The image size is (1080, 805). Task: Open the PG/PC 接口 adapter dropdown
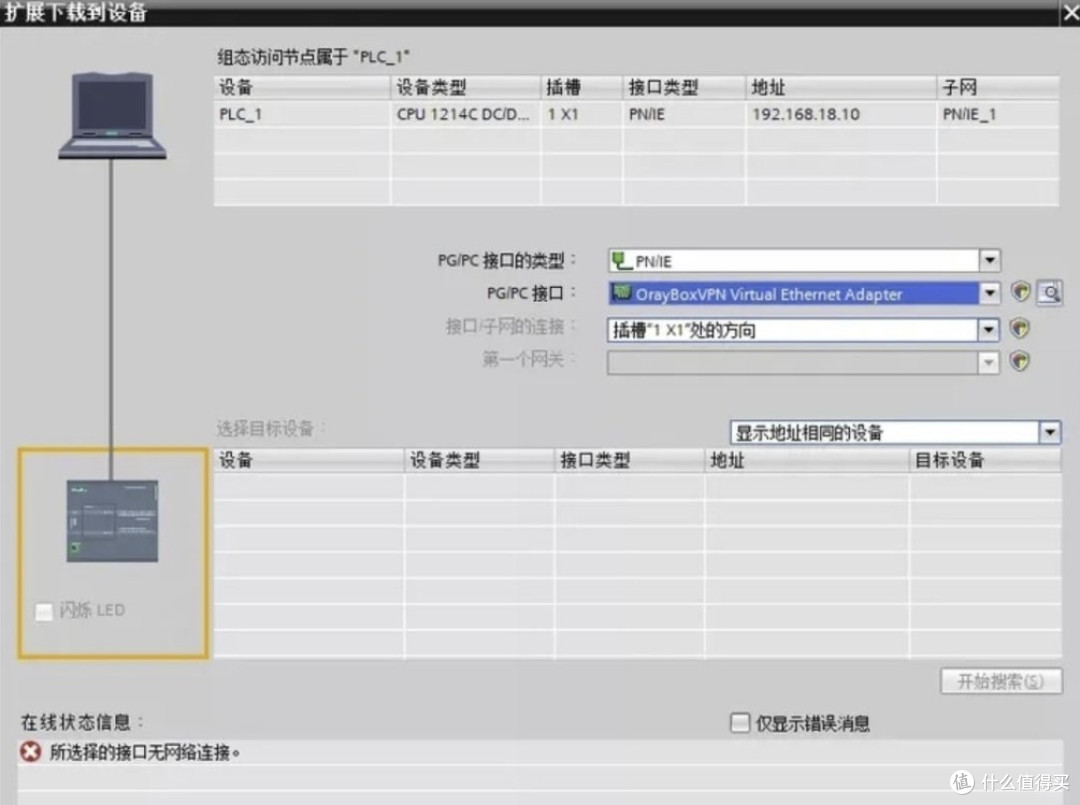pyautogui.click(x=989, y=293)
